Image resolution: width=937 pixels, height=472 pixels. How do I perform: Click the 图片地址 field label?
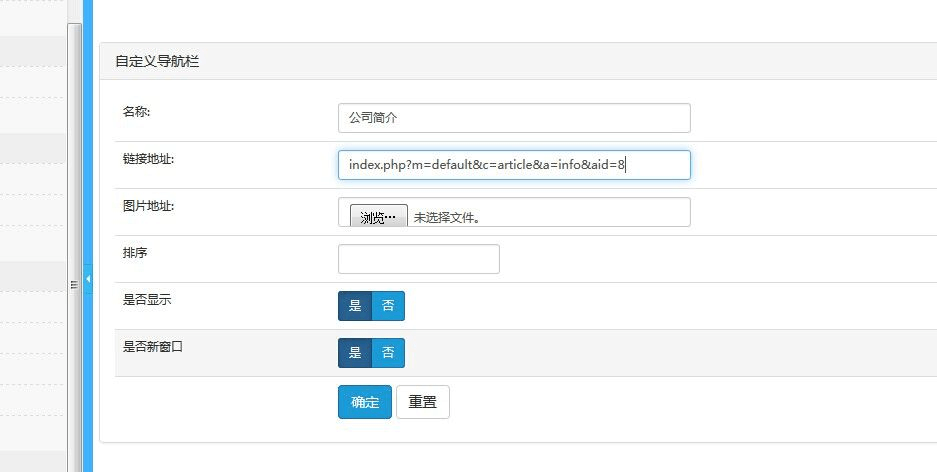(x=149, y=206)
